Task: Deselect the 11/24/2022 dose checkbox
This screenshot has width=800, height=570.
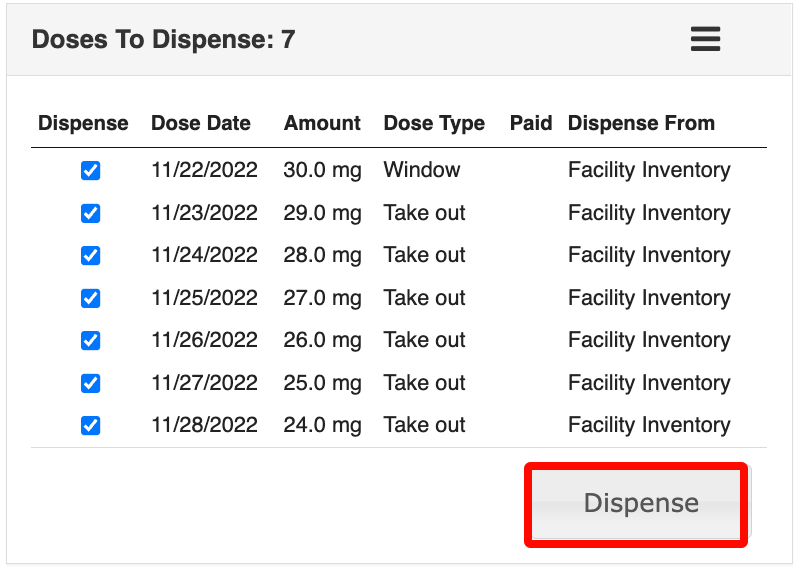Action: pyautogui.click(x=90, y=256)
